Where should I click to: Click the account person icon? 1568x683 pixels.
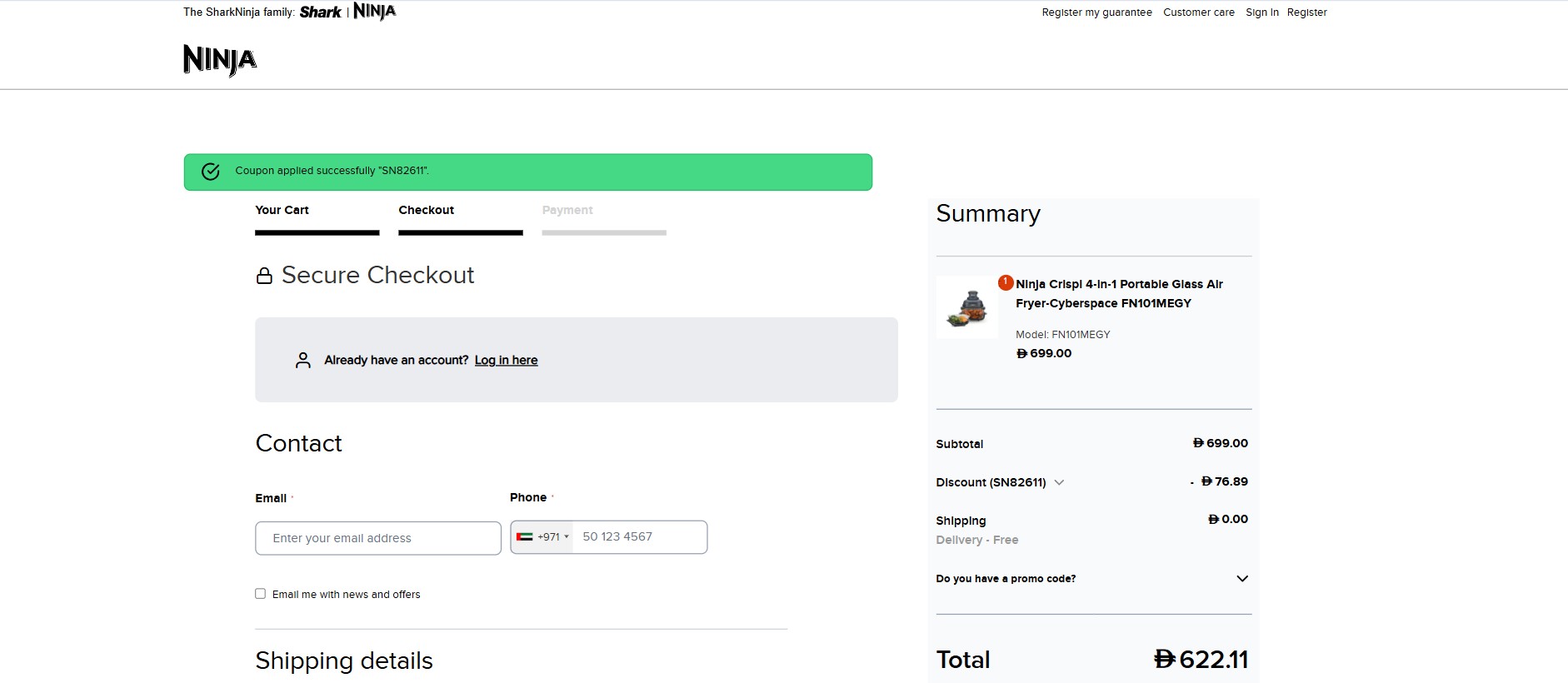tap(303, 360)
